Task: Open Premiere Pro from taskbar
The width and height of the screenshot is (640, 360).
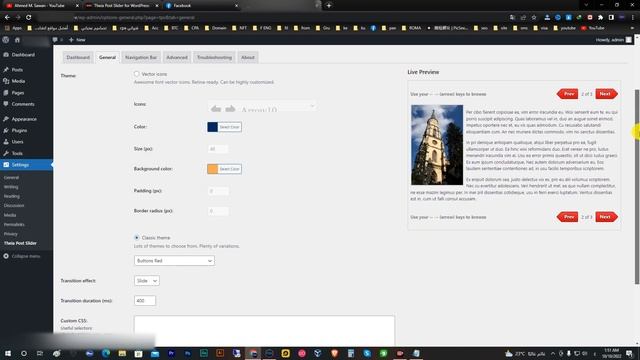Action: point(171,353)
